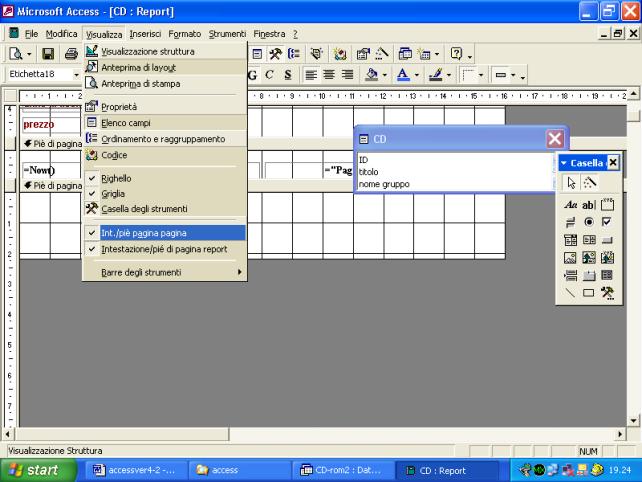Apply the line/border color pen
Viewport: 642px width, 482px height.
(436, 75)
